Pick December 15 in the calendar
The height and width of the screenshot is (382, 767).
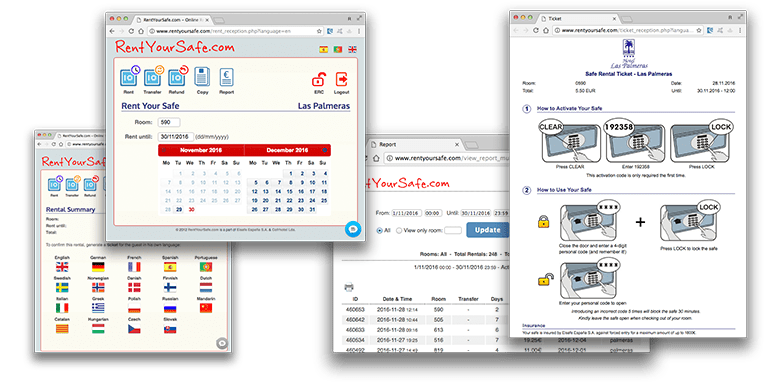(289, 191)
